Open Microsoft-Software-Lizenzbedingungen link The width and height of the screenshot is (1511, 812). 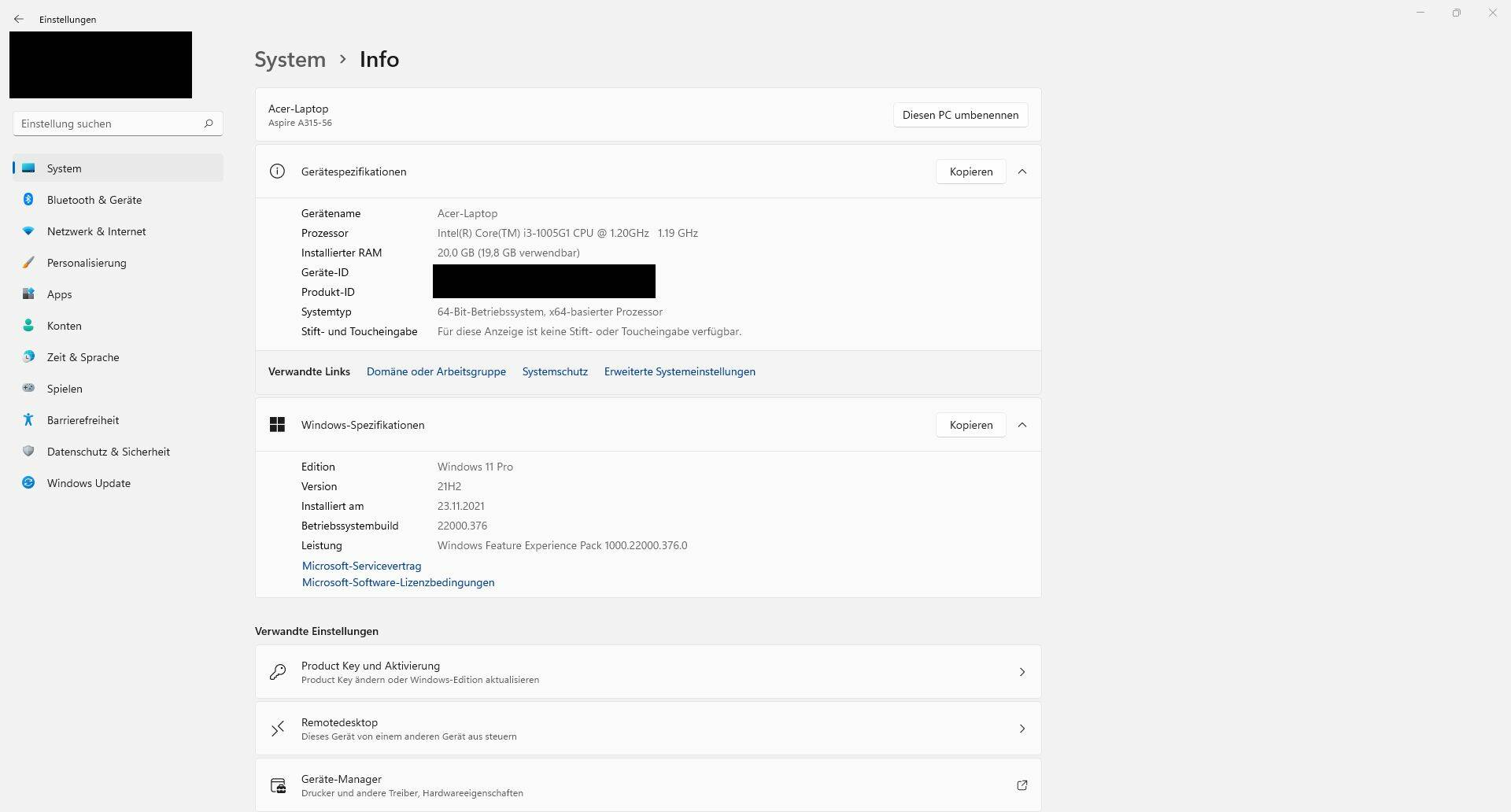398,582
